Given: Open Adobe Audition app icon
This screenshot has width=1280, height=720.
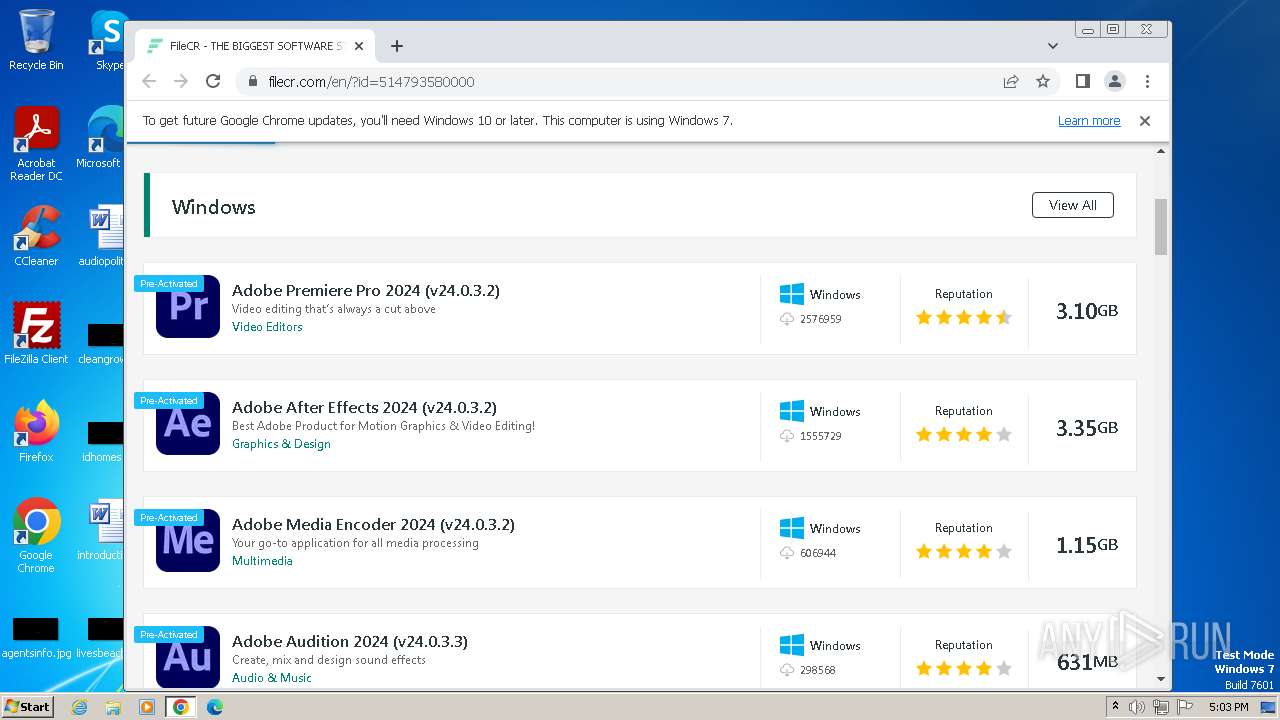Looking at the screenshot, I should 188,657.
